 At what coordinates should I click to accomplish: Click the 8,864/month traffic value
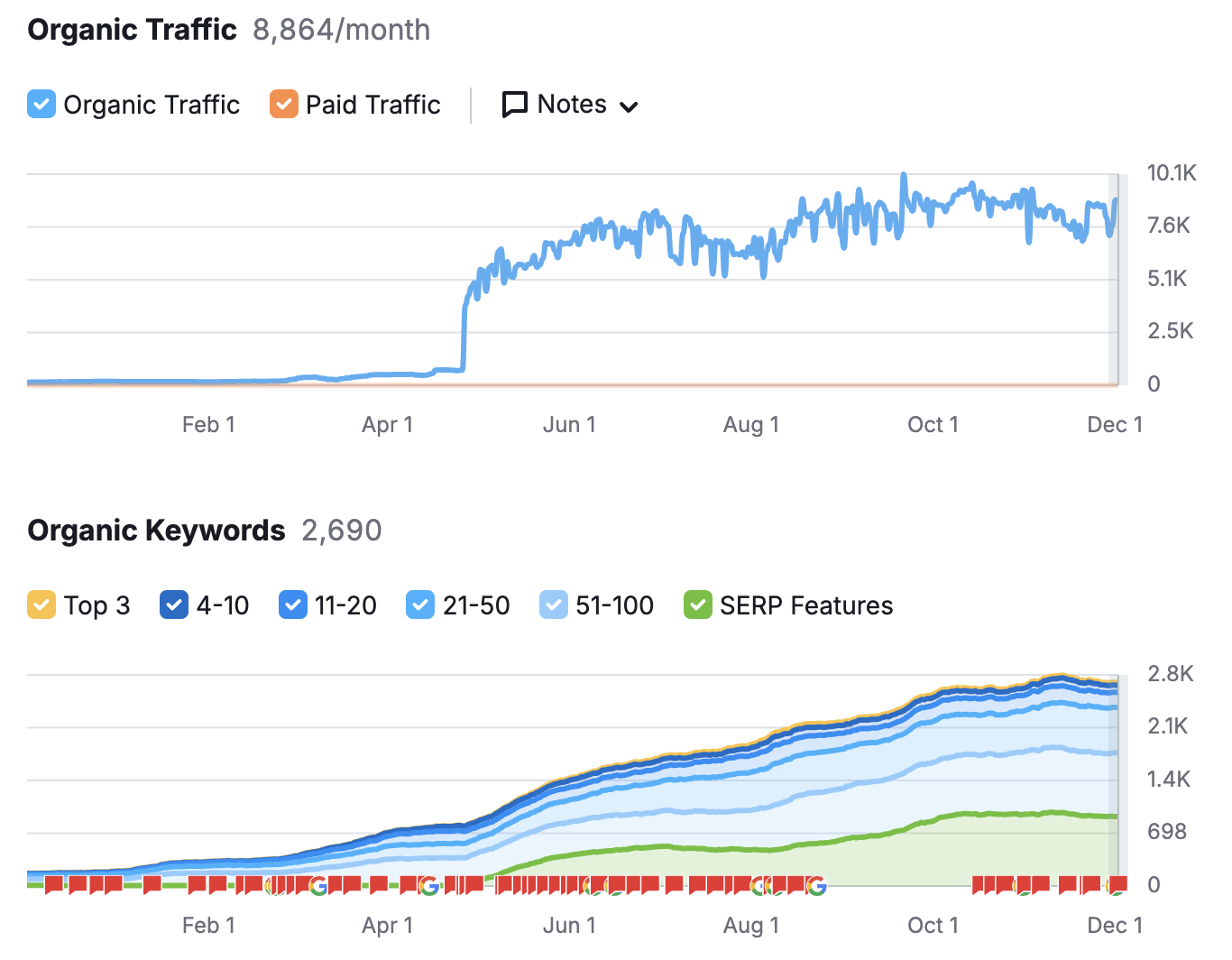(342, 30)
